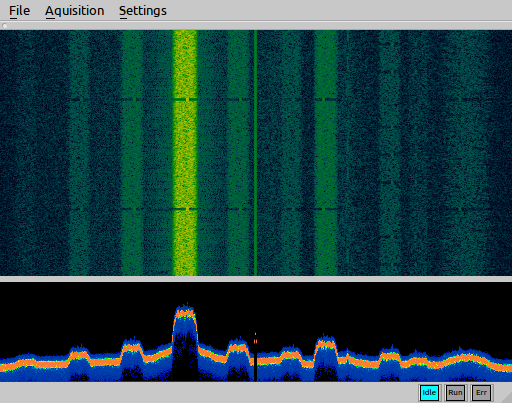Click the leftmost small peak in spectrum plot
Screen dimensions: 512x403
79,353
